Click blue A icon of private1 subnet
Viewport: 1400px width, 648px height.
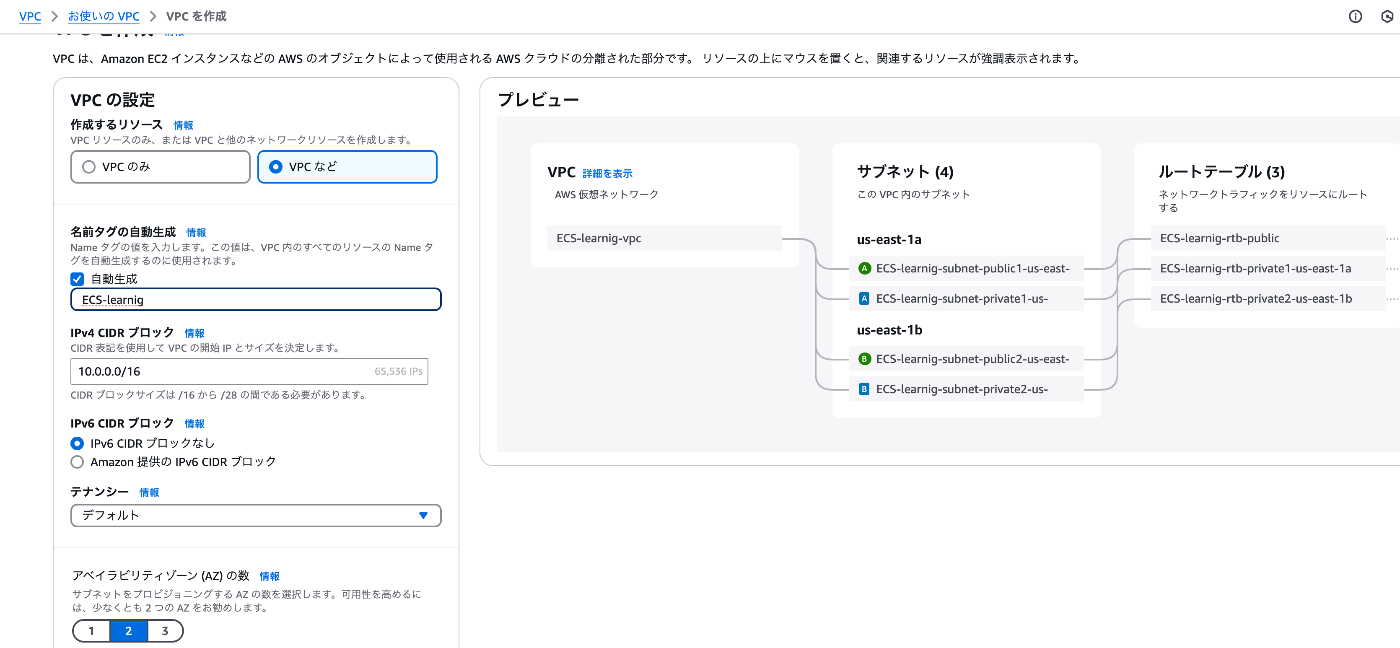pyautogui.click(x=865, y=298)
